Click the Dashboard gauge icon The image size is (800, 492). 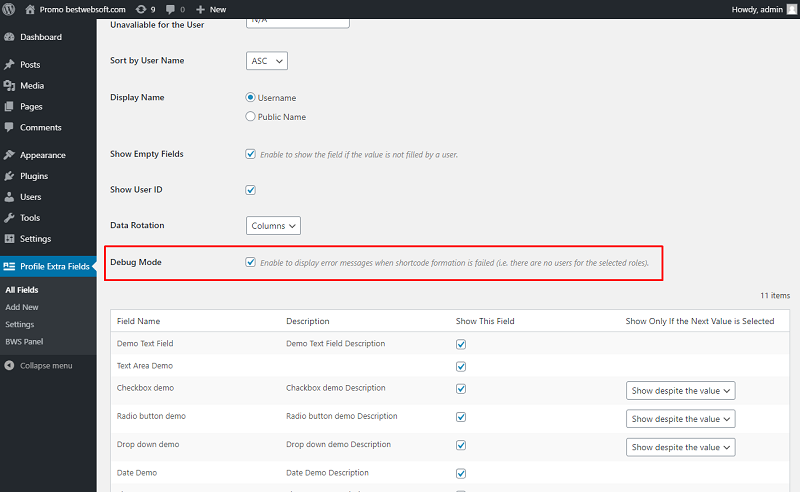(x=9, y=37)
